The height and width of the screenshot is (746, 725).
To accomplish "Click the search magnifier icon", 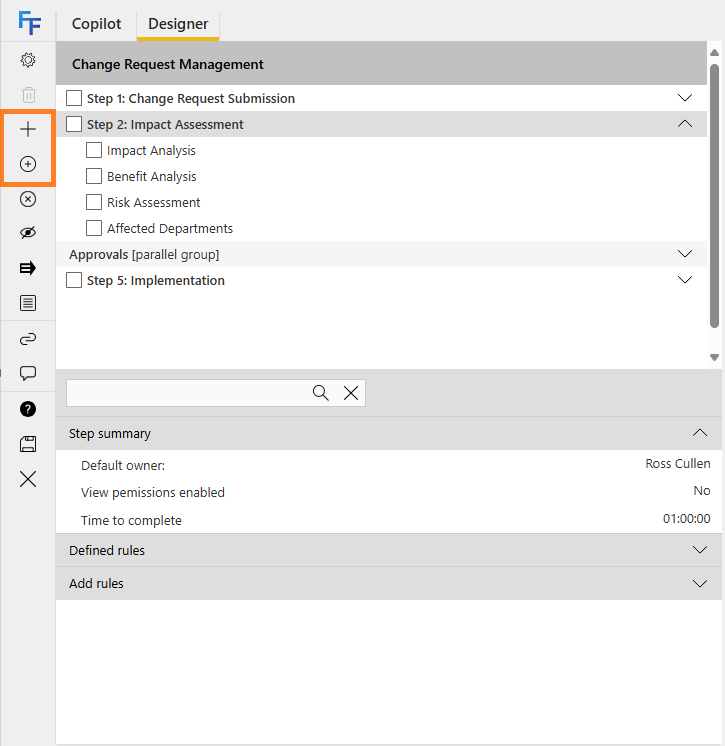I will click(x=321, y=393).
